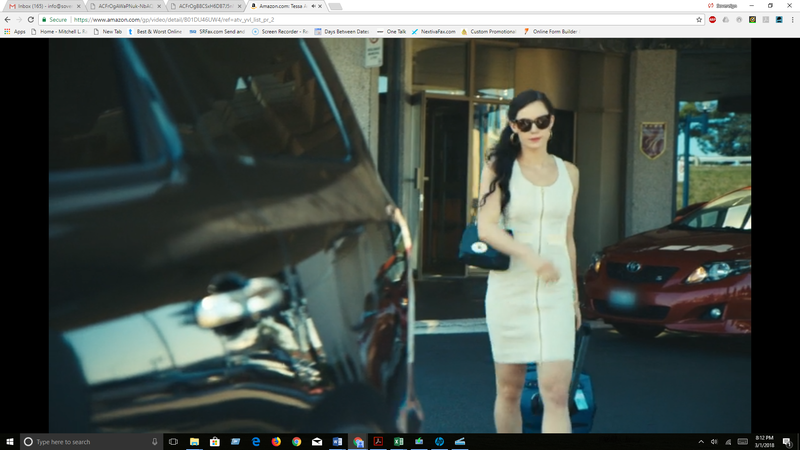Open the clock showing 8:12 PM
The width and height of the screenshot is (800, 450).
point(764,442)
